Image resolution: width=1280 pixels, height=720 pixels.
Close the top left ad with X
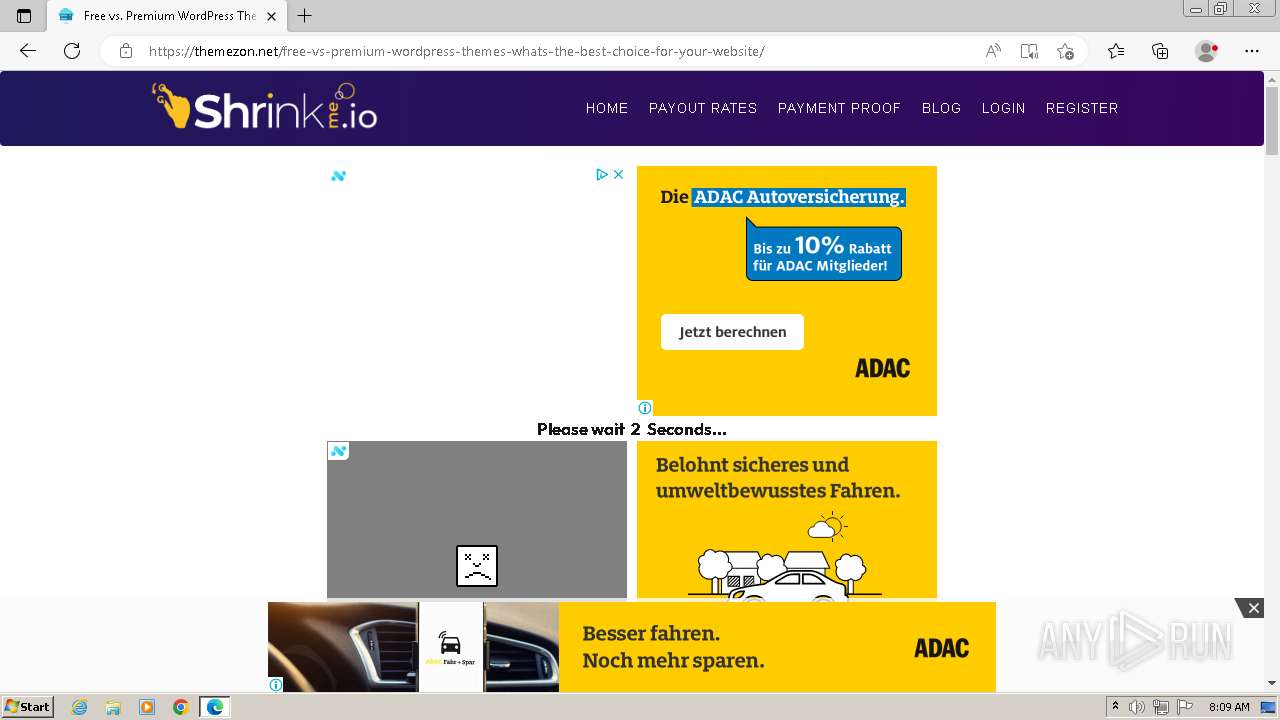(x=618, y=174)
